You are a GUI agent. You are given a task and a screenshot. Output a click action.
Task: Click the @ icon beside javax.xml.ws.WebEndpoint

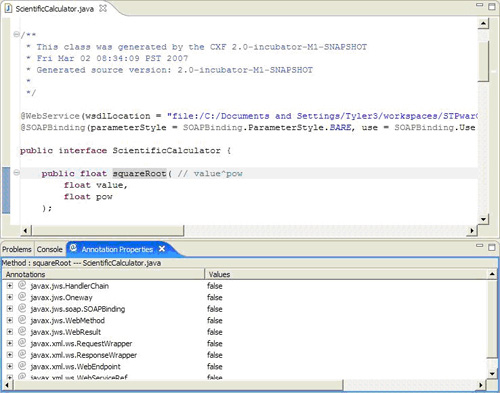(x=22, y=366)
